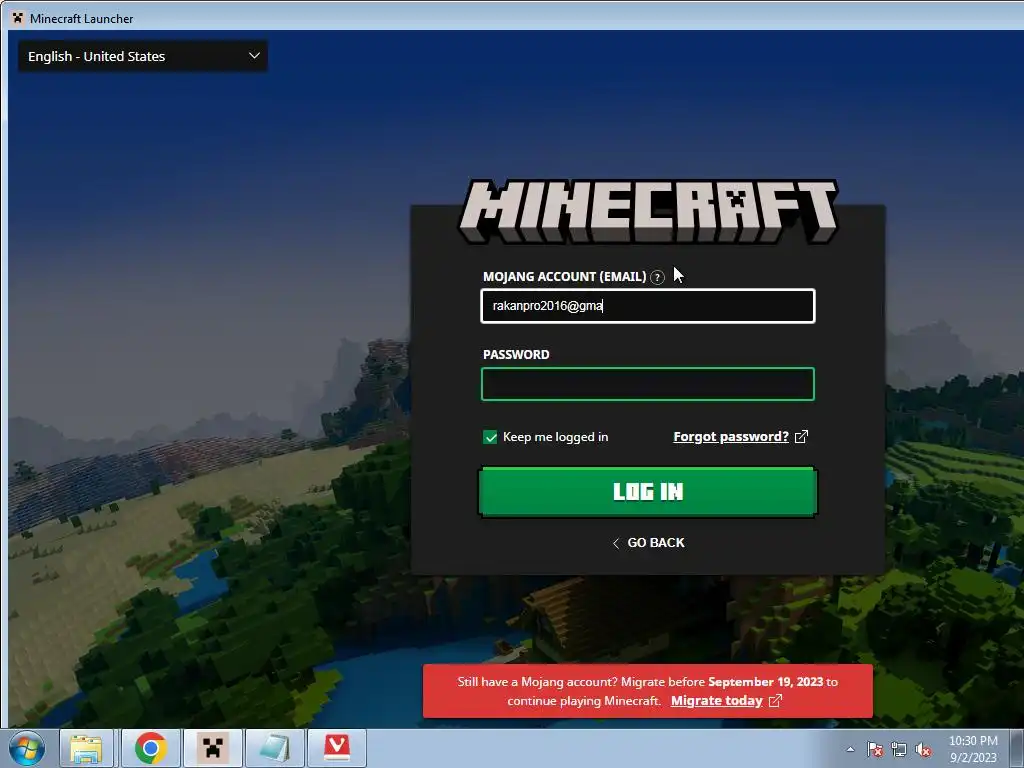Open the Notepad taskbar icon
The image size is (1024, 768).
pos(275,748)
